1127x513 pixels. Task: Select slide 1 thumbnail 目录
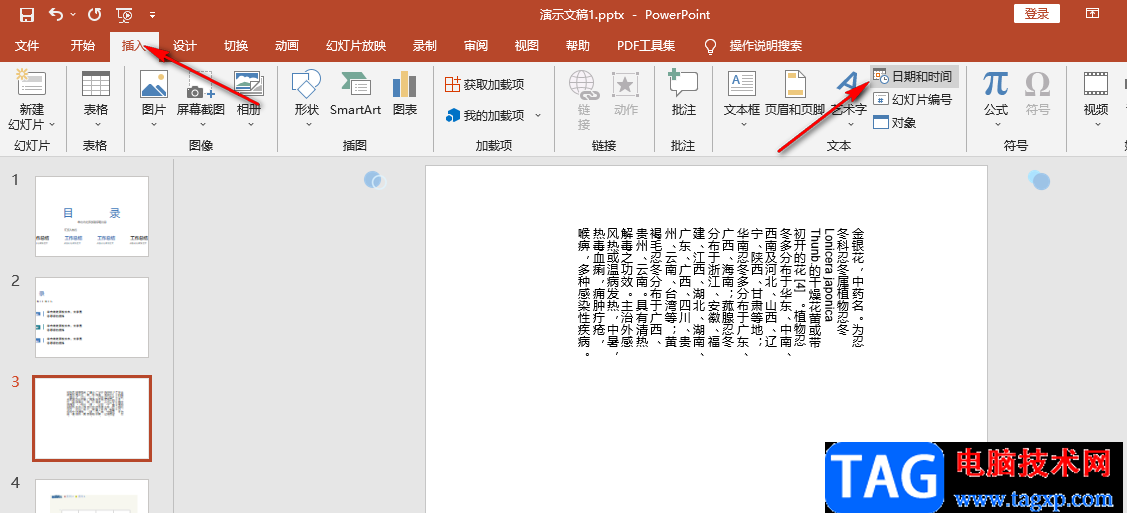click(x=92, y=216)
